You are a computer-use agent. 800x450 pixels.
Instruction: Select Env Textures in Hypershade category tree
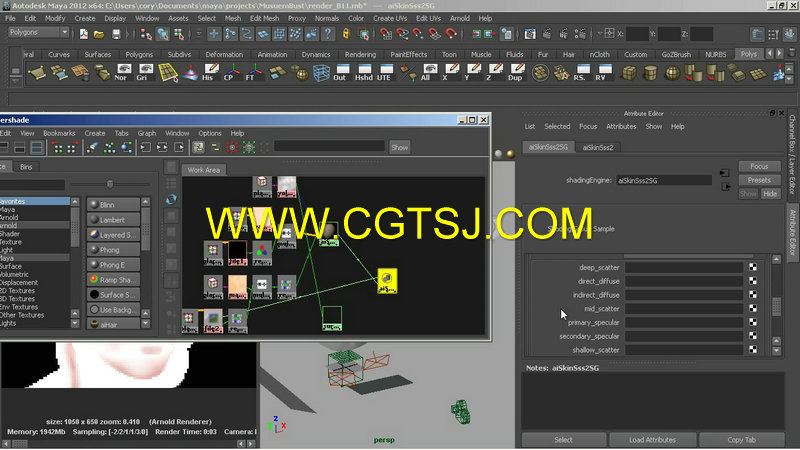(x=19, y=307)
